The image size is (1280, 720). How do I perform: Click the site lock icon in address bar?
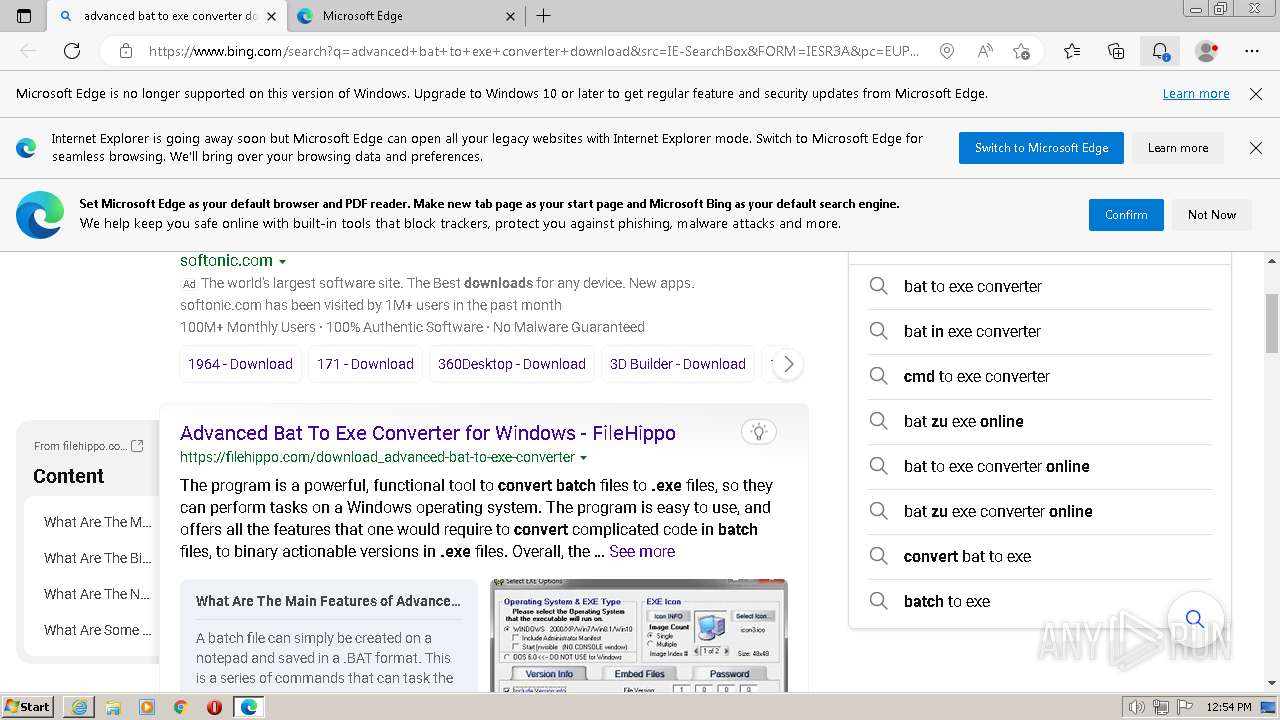pyautogui.click(x=125, y=51)
